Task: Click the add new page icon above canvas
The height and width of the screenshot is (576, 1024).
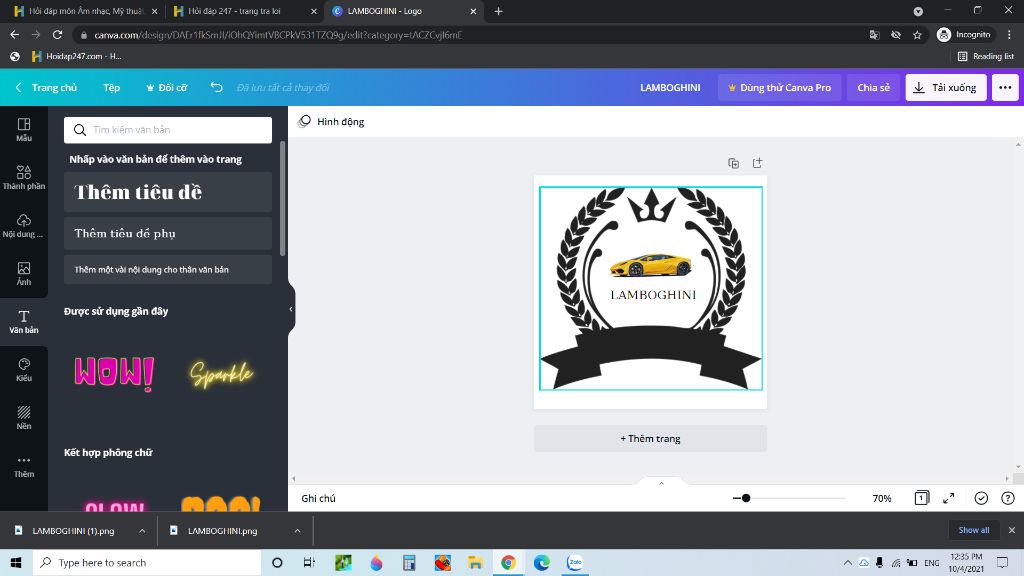Action: (x=757, y=163)
